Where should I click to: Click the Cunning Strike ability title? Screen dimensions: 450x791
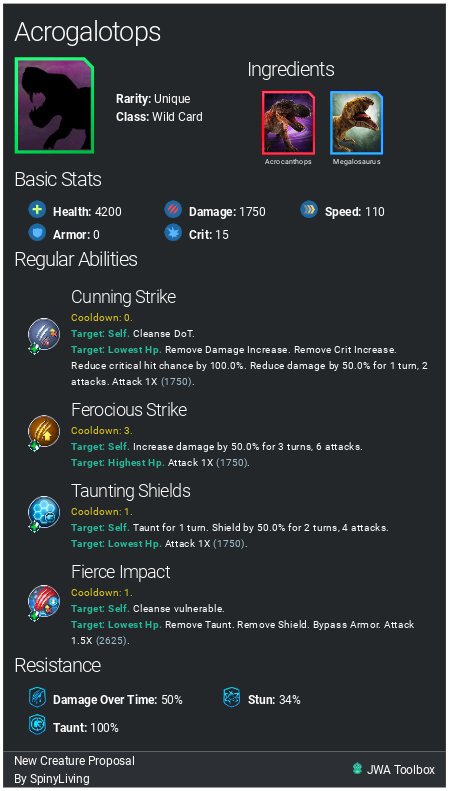tap(124, 297)
